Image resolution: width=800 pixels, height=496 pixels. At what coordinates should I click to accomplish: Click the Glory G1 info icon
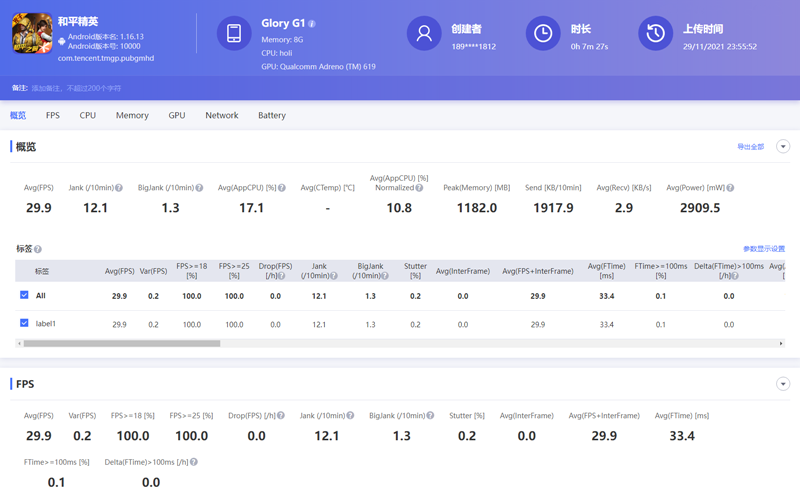312,24
